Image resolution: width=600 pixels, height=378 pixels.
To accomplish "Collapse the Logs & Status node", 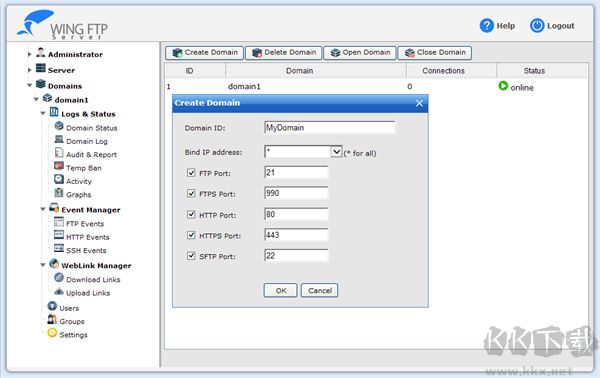I will pos(43,114).
